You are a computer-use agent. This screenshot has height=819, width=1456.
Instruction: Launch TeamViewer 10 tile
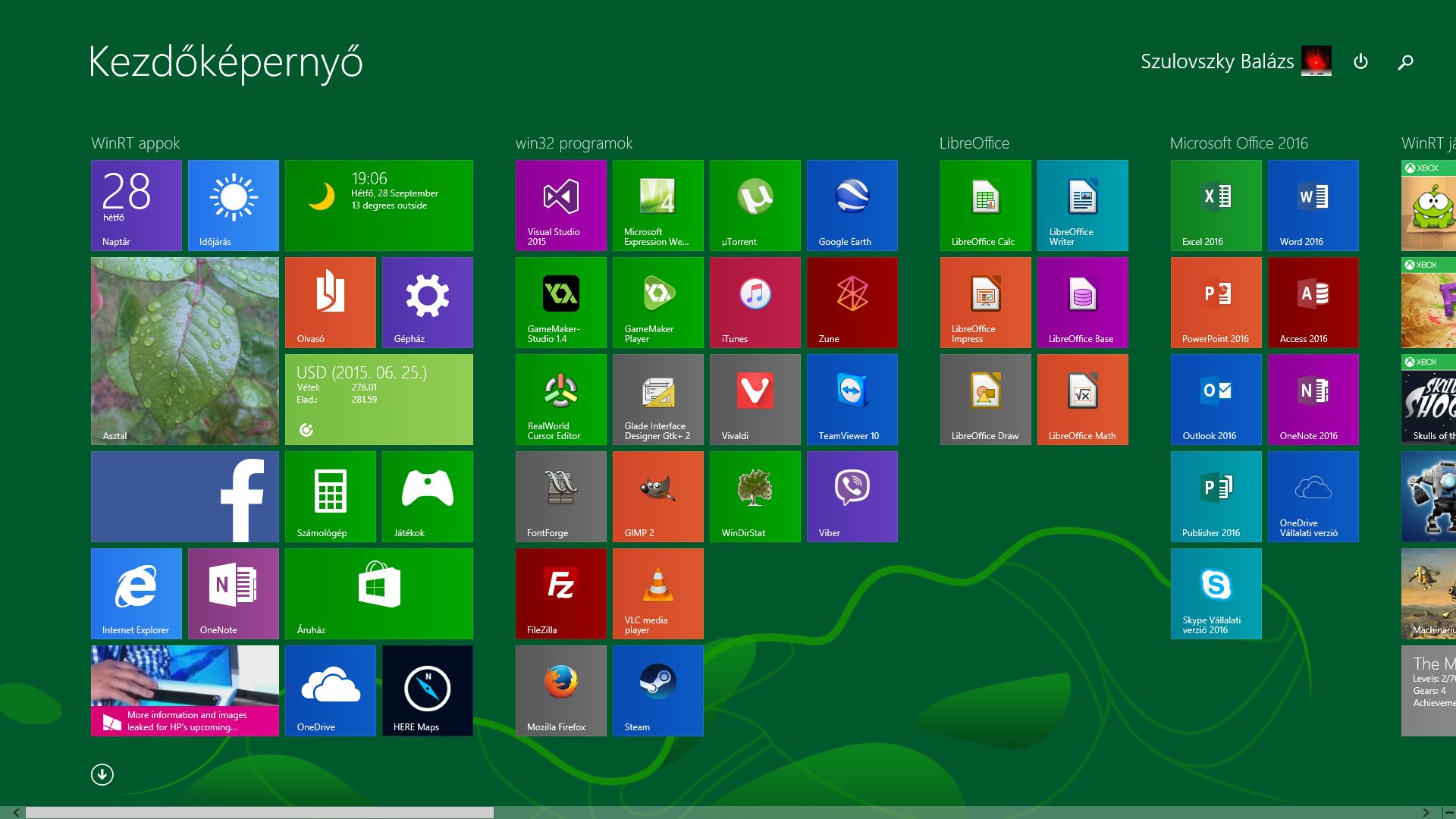(852, 400)
